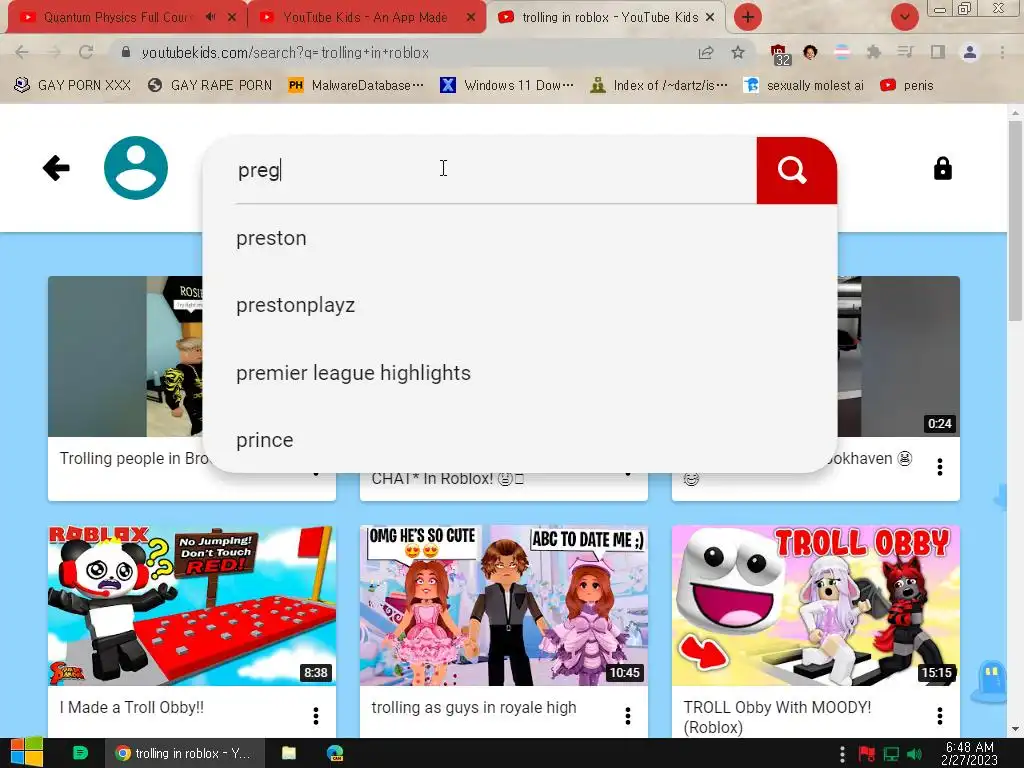Image resolution: width=1024 pixels, height=768 pixels.
Task: Select the 'premier league highlights' suggestion
Action: [x=520, y=373]
